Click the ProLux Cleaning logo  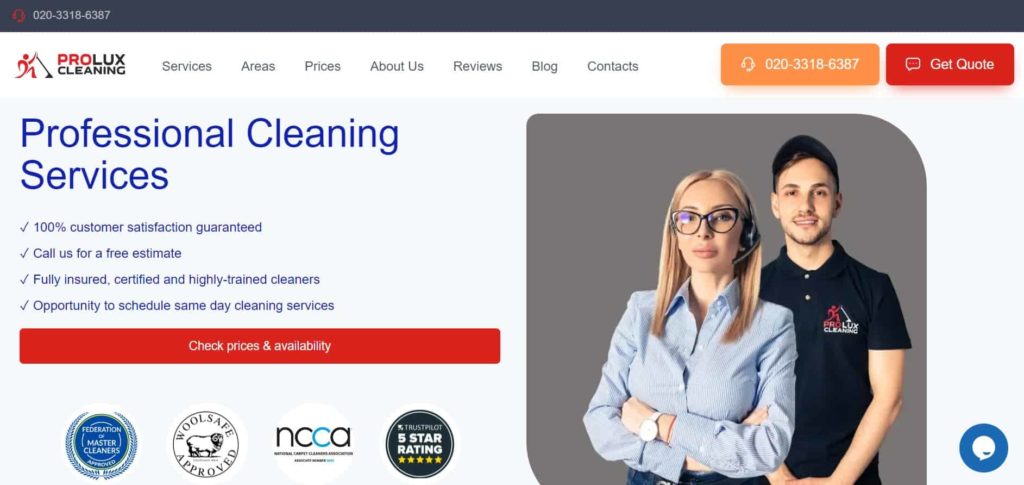[x=70, y=65]
